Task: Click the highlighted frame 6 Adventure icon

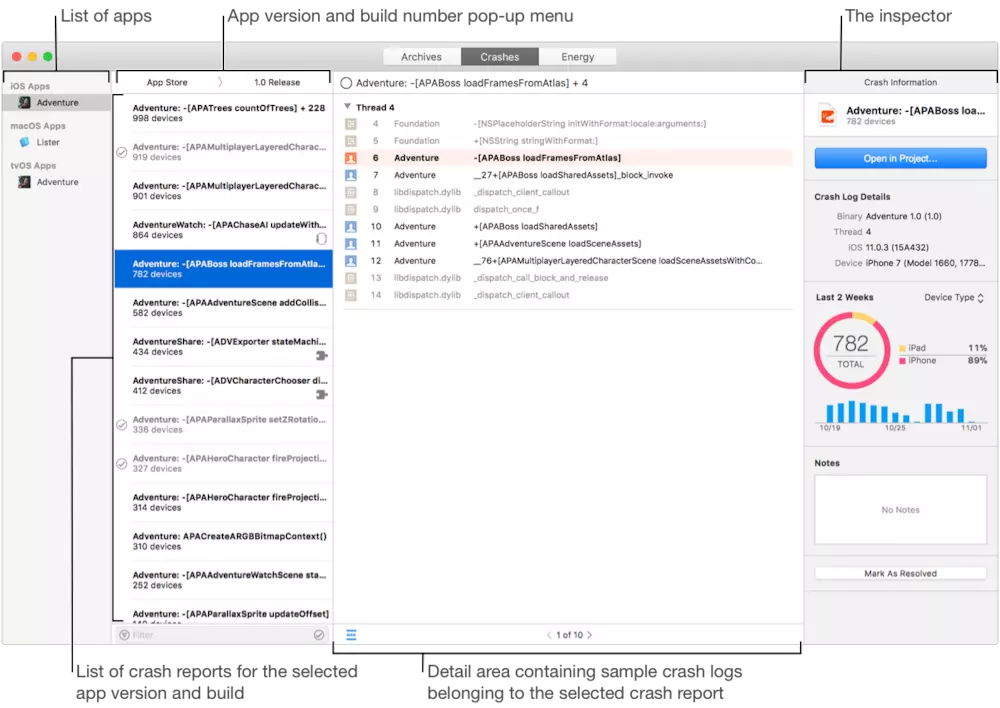Action: click(x=351, y=158)
